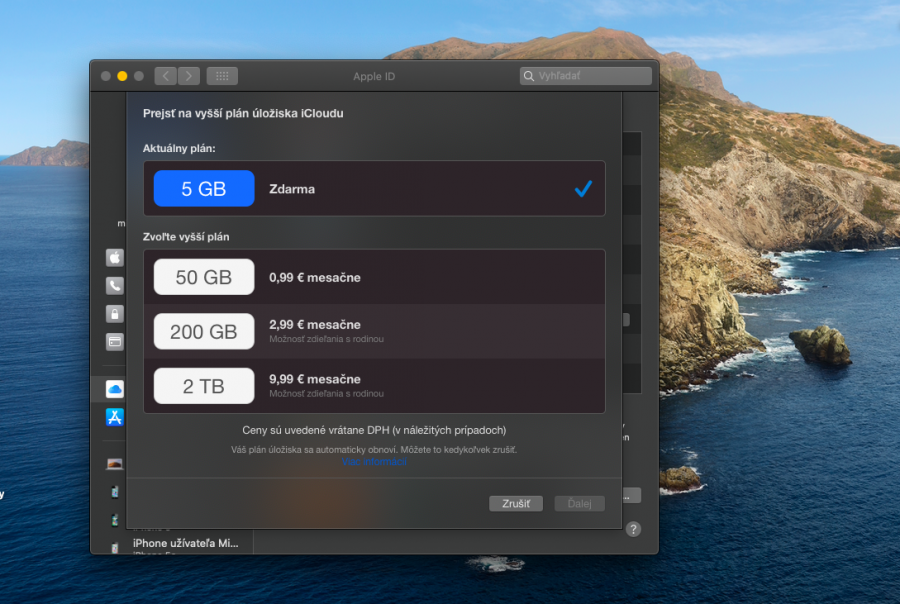Show all preferences grid button
Image resolution: width=900 pixels, height=604 pixels.
[222, 76]
